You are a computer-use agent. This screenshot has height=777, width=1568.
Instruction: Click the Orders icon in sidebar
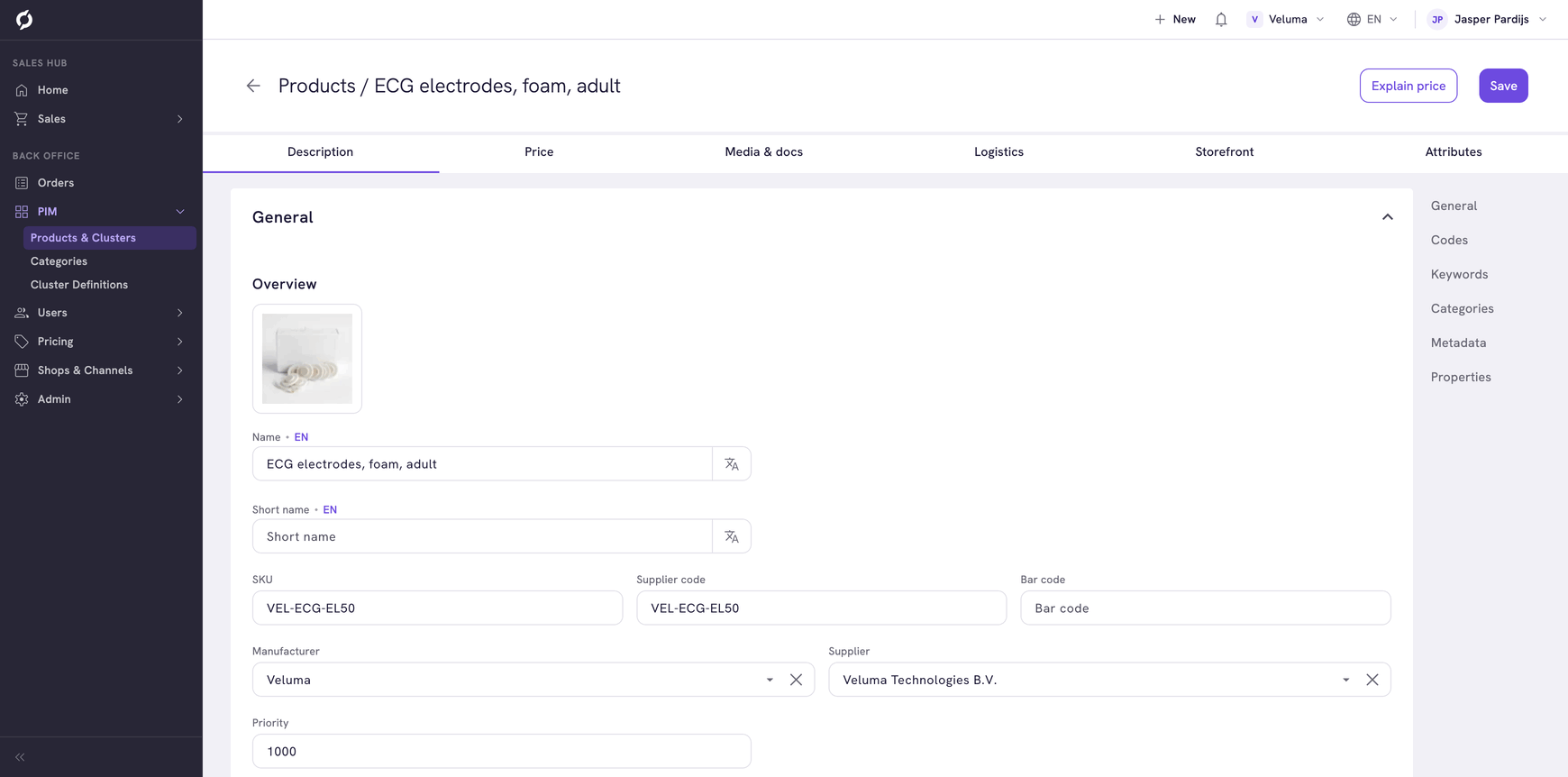22,183
